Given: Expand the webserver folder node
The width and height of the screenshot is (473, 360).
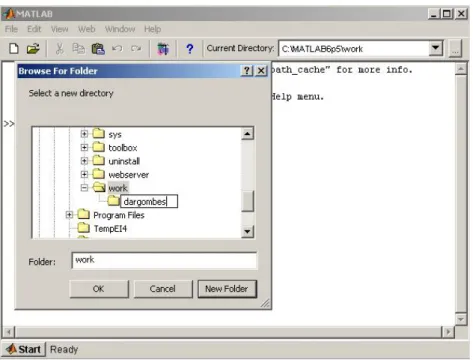Looking at the screenshot, I should click(84, 174).
